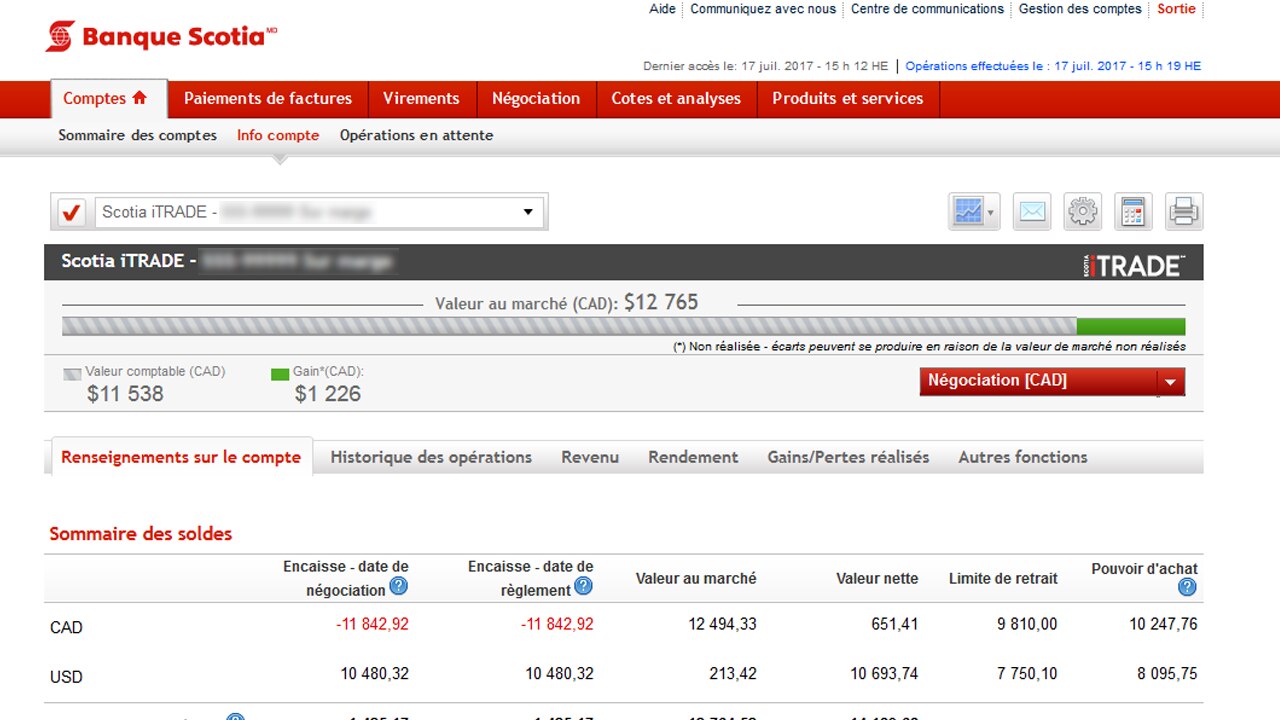Screen dimensions: 1280x720
Task: Open Opérations en attente submenu
Action: 417,135
